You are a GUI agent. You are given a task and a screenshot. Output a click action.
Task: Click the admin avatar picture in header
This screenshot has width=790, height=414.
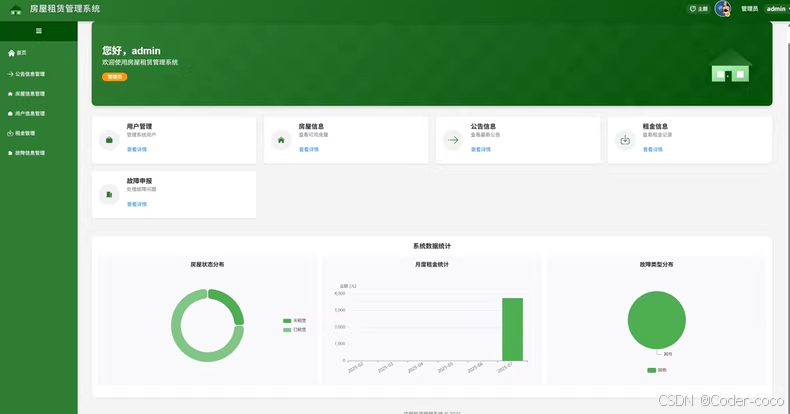[723, 9]
